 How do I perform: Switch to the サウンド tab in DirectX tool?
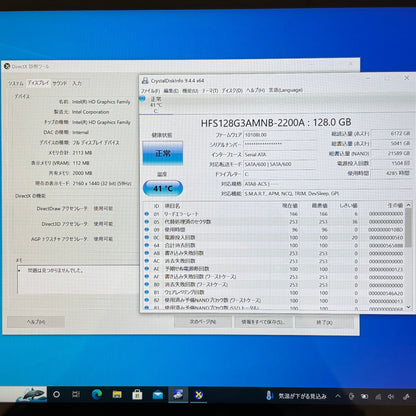pyautogui.click(x=60, y=83)
